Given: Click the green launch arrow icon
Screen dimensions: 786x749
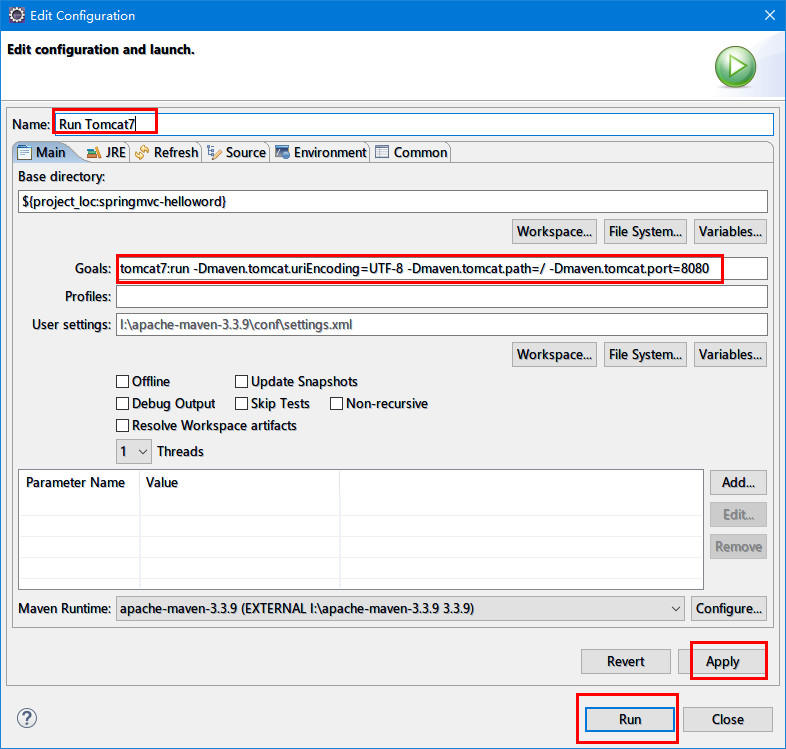Looking at the screenshot, I should coord(735,67).
